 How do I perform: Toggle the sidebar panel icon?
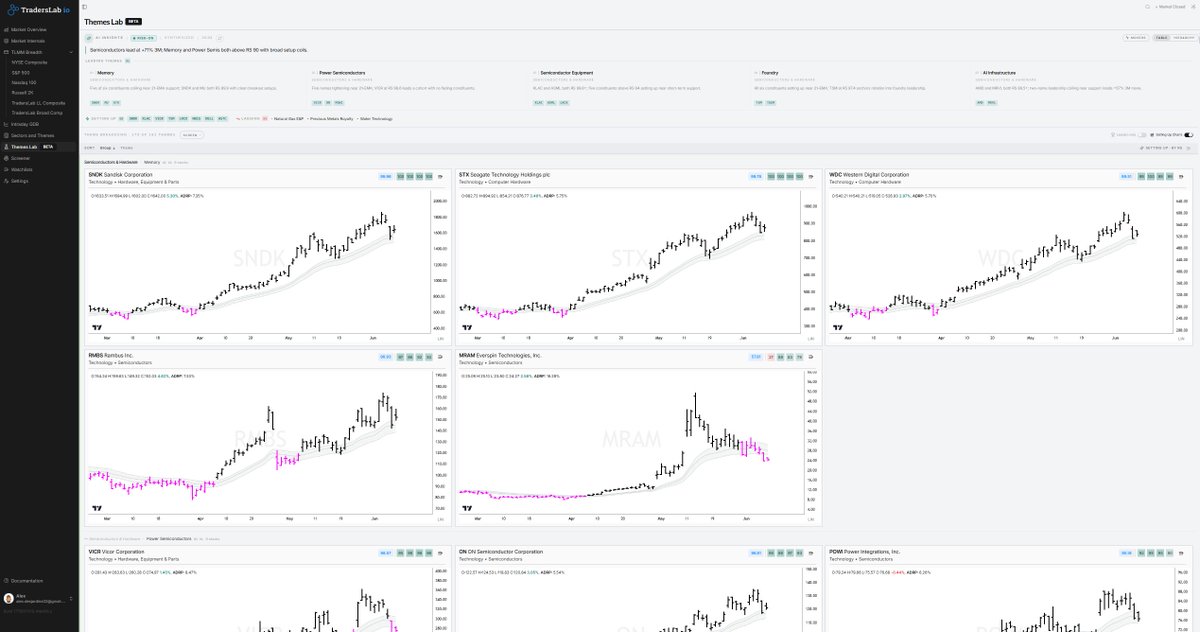[x=84, y=7]
